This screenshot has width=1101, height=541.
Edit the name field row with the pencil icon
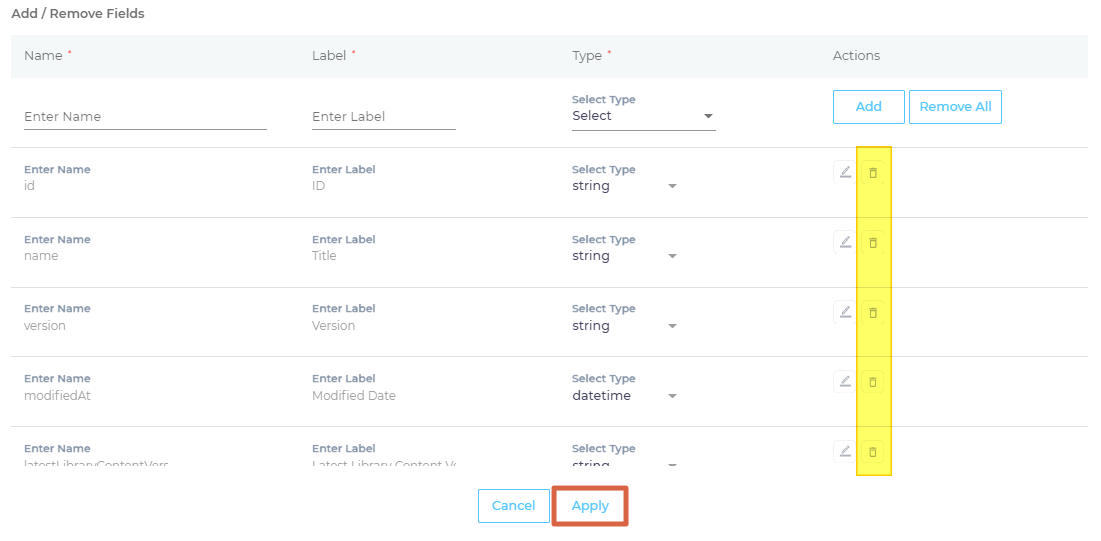point(845,242)
